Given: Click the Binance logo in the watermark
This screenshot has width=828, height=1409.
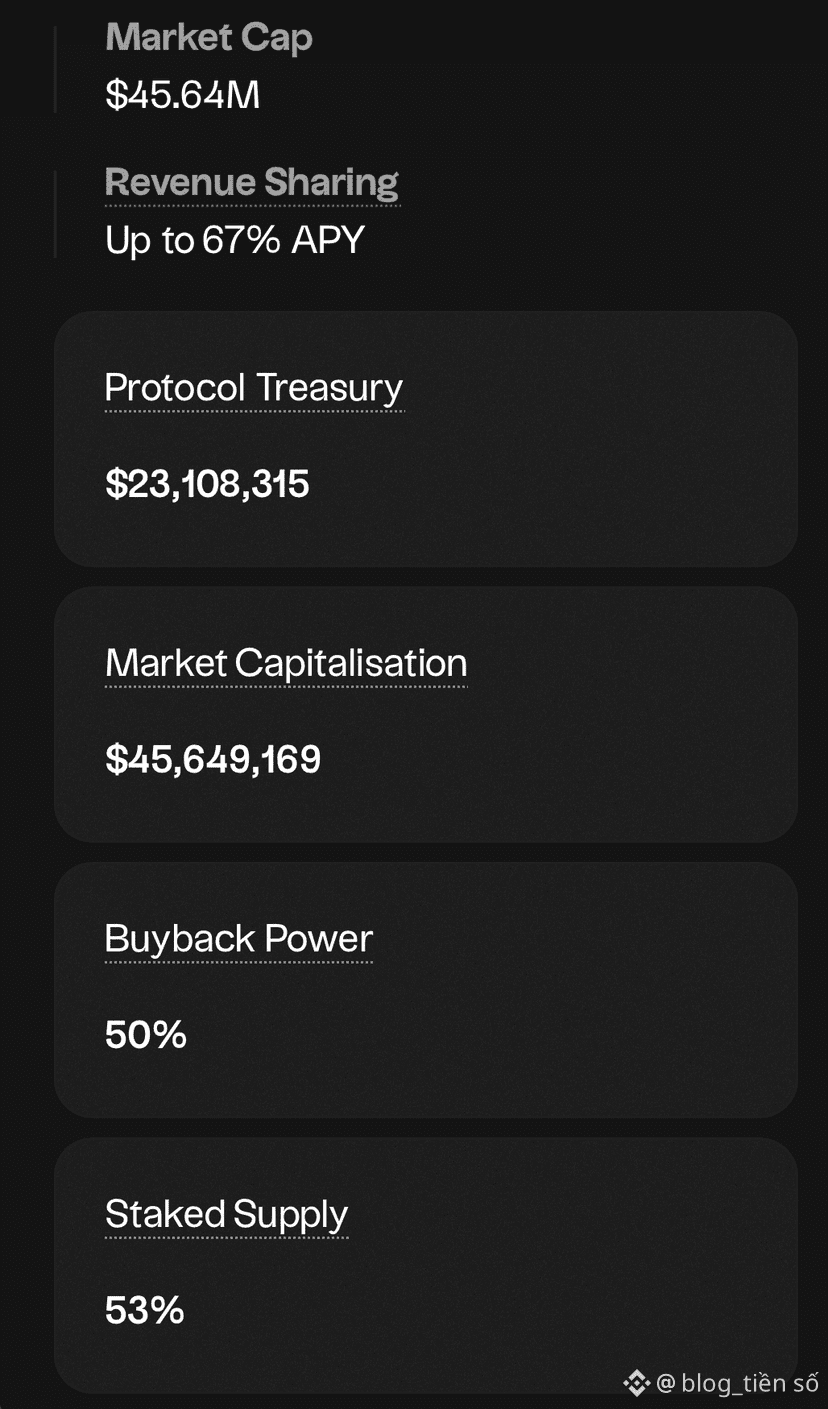Looking at the screenshot, I should pyautogui.click(x=636, y=1383).
